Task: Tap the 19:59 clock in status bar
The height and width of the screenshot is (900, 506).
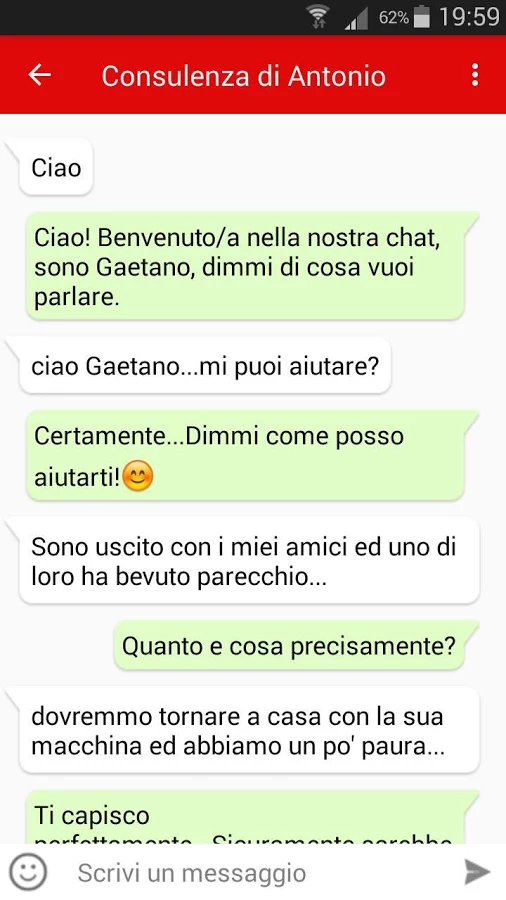Action: tap(469, 17)
